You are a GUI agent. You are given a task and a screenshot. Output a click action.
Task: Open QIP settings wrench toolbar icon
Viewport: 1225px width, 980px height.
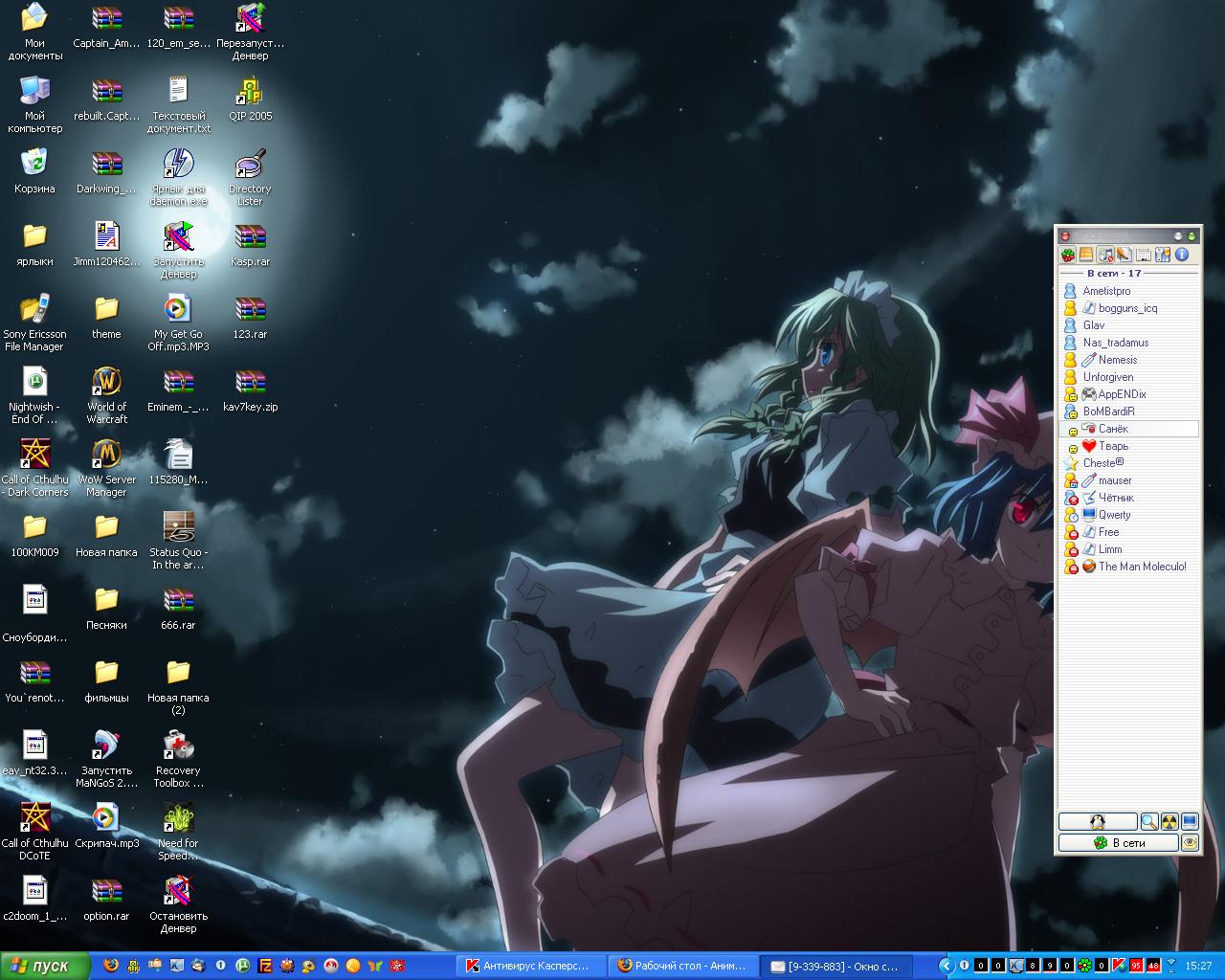pyautogui.click(x=1163, y=255)
